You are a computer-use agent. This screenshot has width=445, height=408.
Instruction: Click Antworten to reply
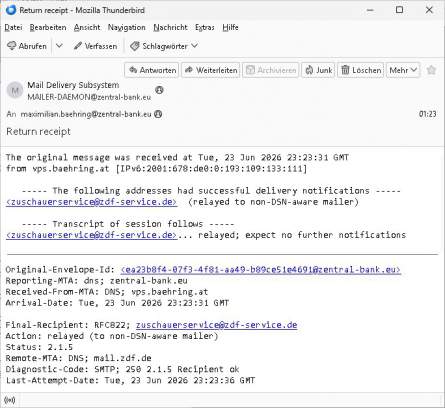coord(152,70)
